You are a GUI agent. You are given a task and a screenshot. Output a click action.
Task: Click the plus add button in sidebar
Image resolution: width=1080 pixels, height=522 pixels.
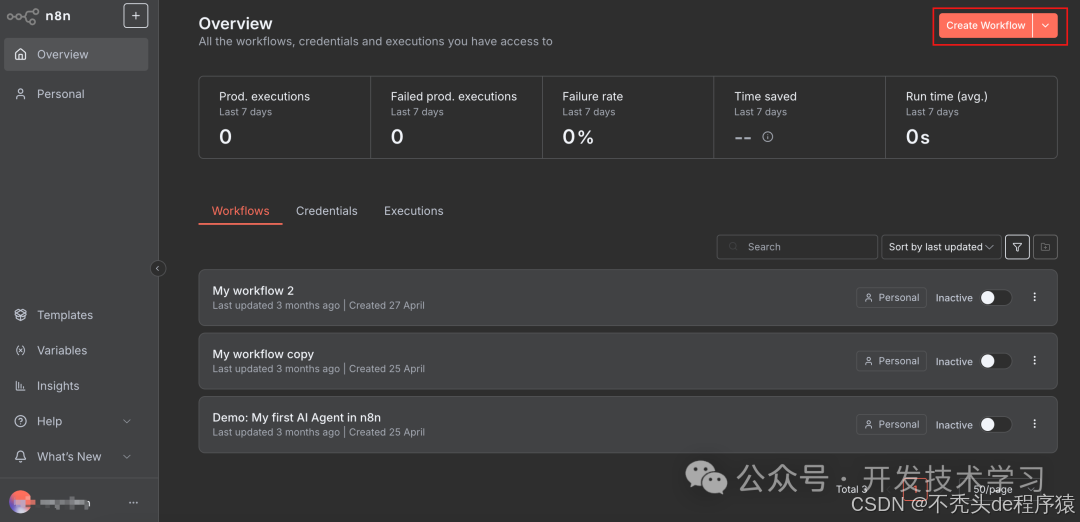click(x=136, y=16)
